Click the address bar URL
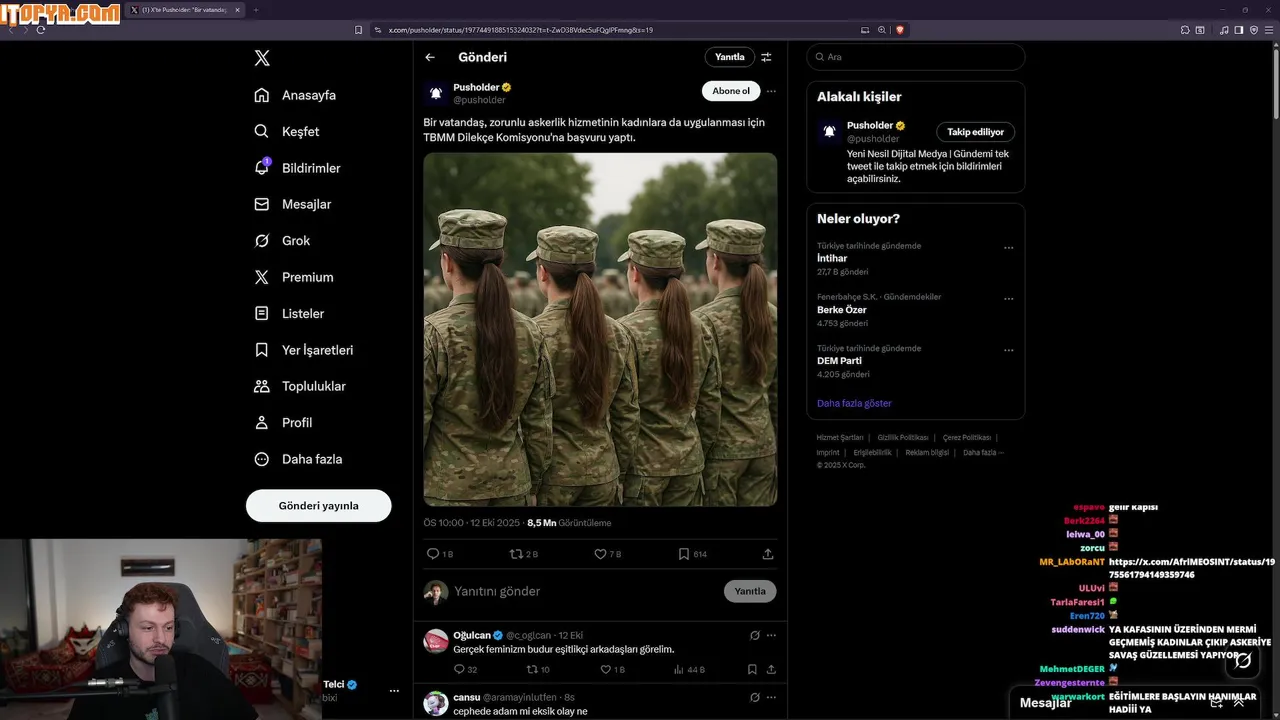The image size is (1280, 720). [520, 30]
